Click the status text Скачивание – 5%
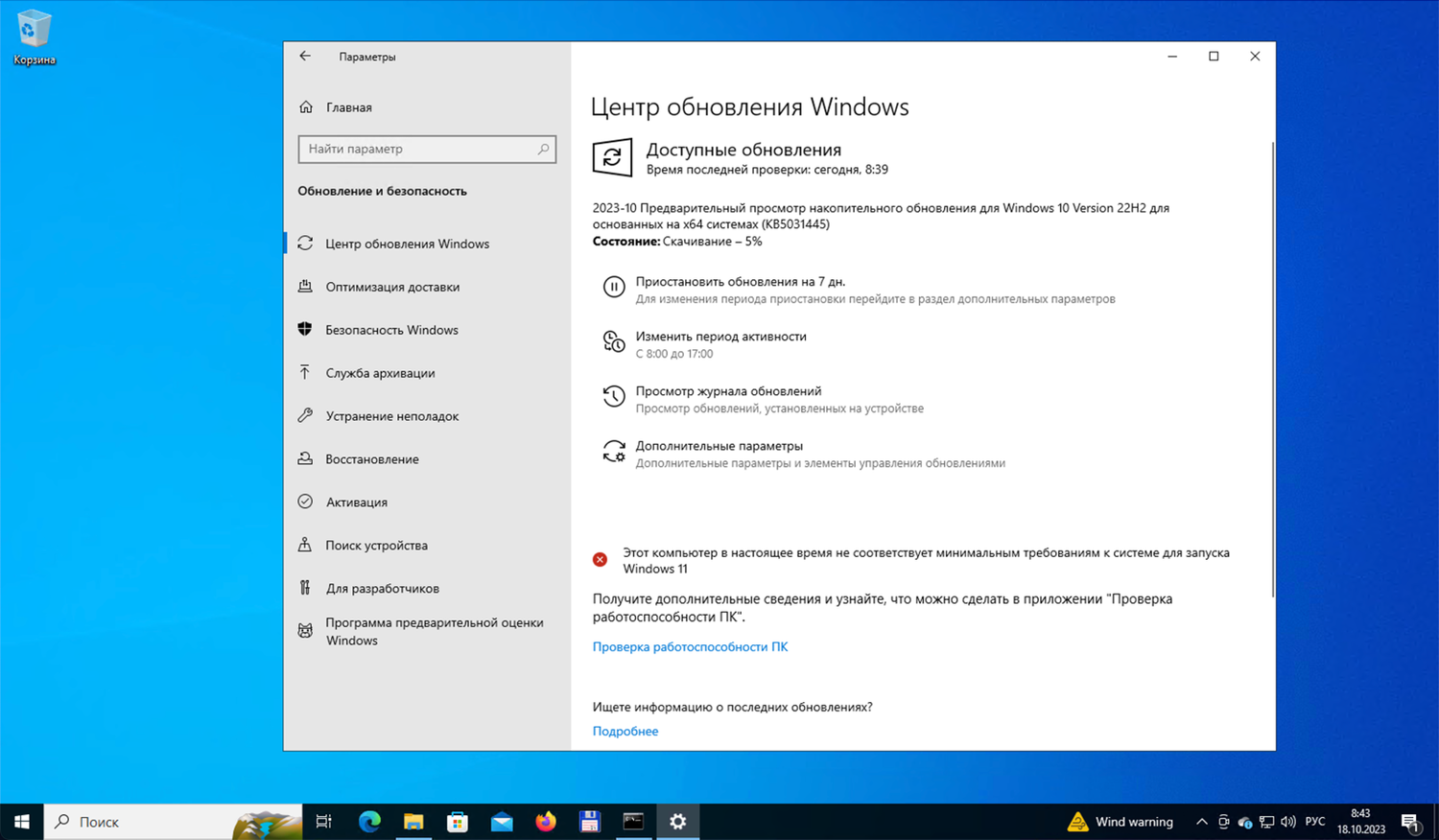 click(712, 242)
